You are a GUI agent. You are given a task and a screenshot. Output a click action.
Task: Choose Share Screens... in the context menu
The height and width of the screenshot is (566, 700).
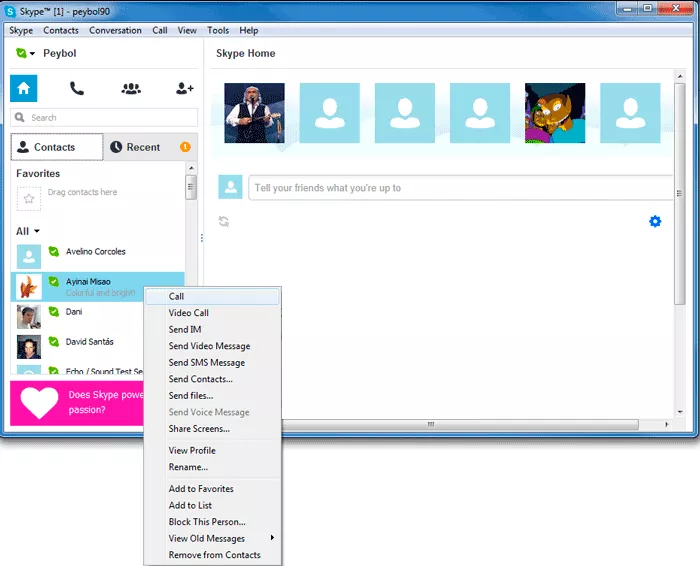coord(213,429)
